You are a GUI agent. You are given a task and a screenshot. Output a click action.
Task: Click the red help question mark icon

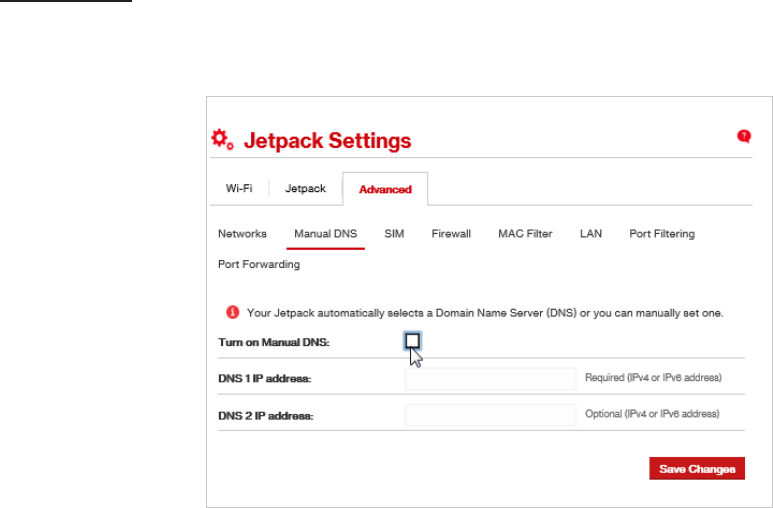pyautogui.click(x=744, y=136)
